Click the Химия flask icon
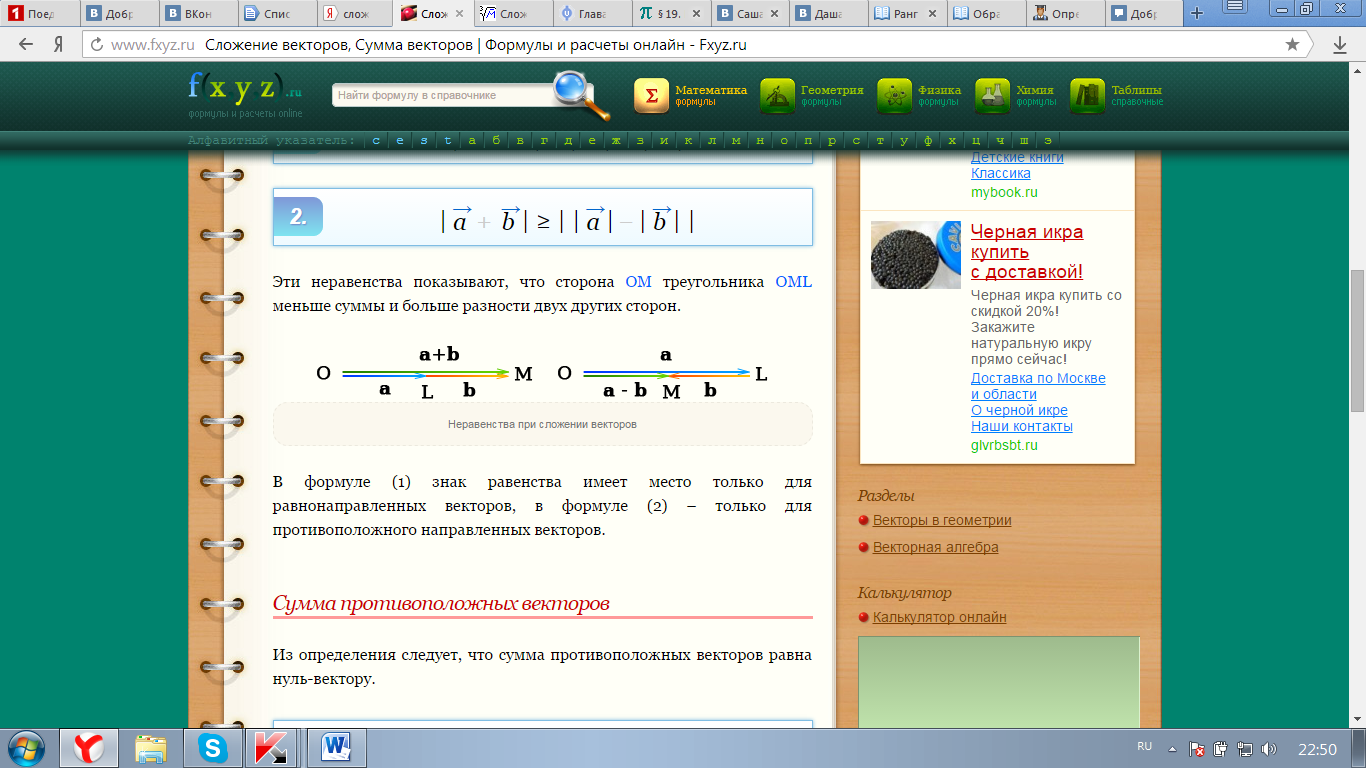1366x768 pixels. pos(993,96)
